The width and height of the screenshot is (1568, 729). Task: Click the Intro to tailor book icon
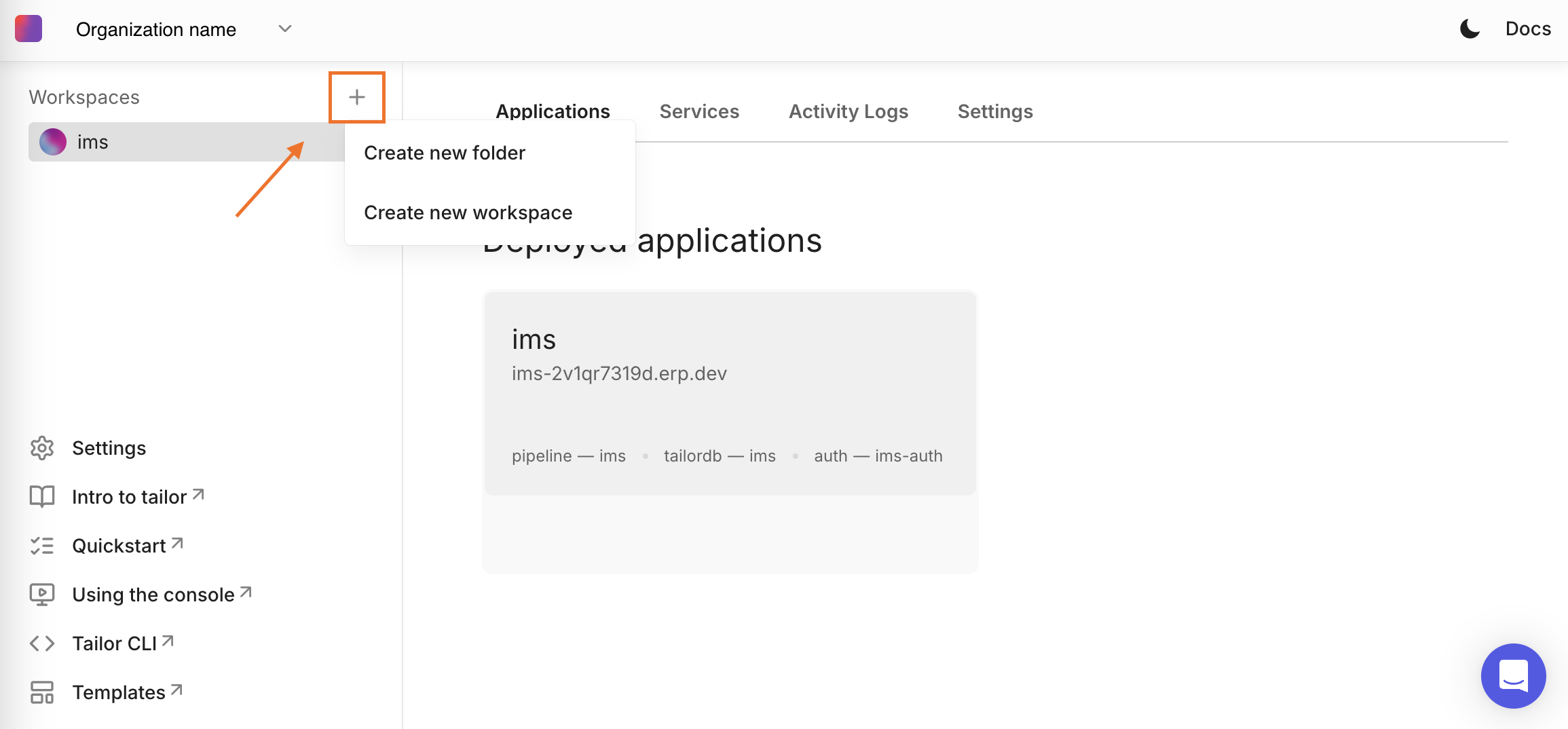click(x=42, y=496)
